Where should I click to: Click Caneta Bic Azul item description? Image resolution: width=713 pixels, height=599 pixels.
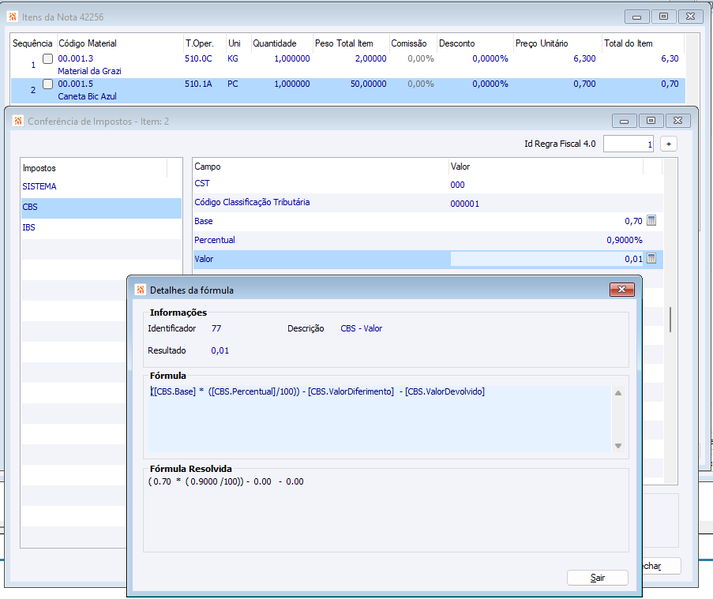coord(87,96)
